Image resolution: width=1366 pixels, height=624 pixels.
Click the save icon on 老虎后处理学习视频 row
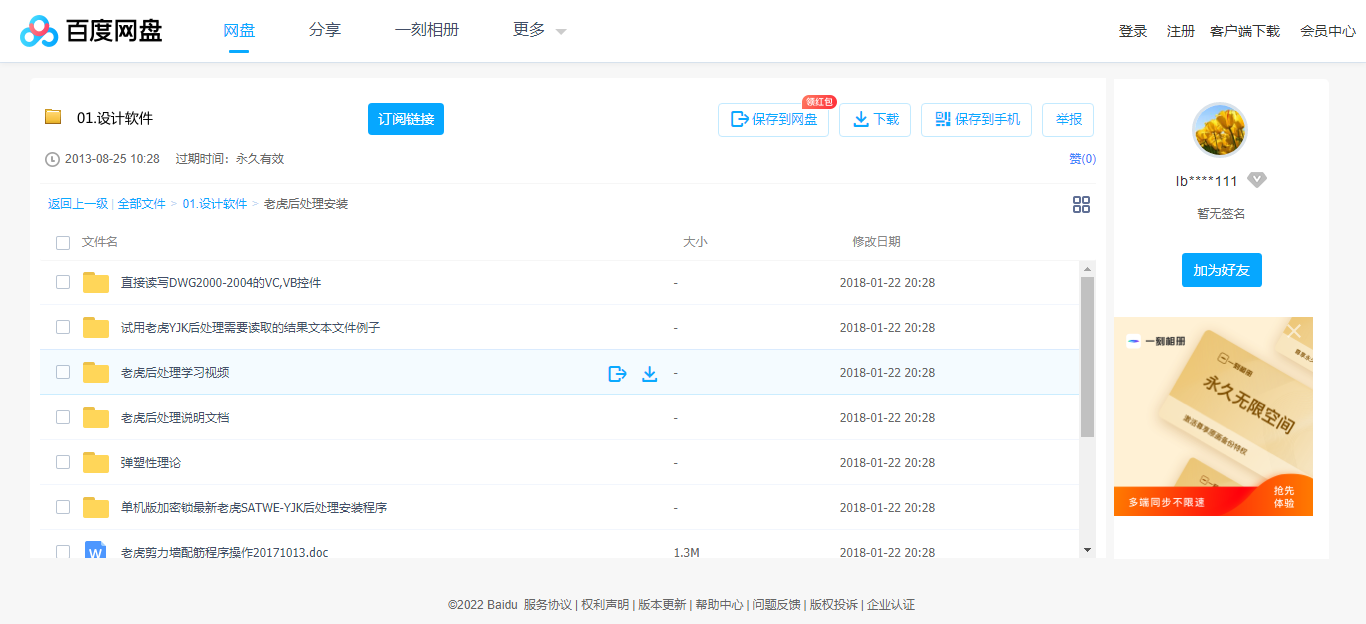coord(617,372)
